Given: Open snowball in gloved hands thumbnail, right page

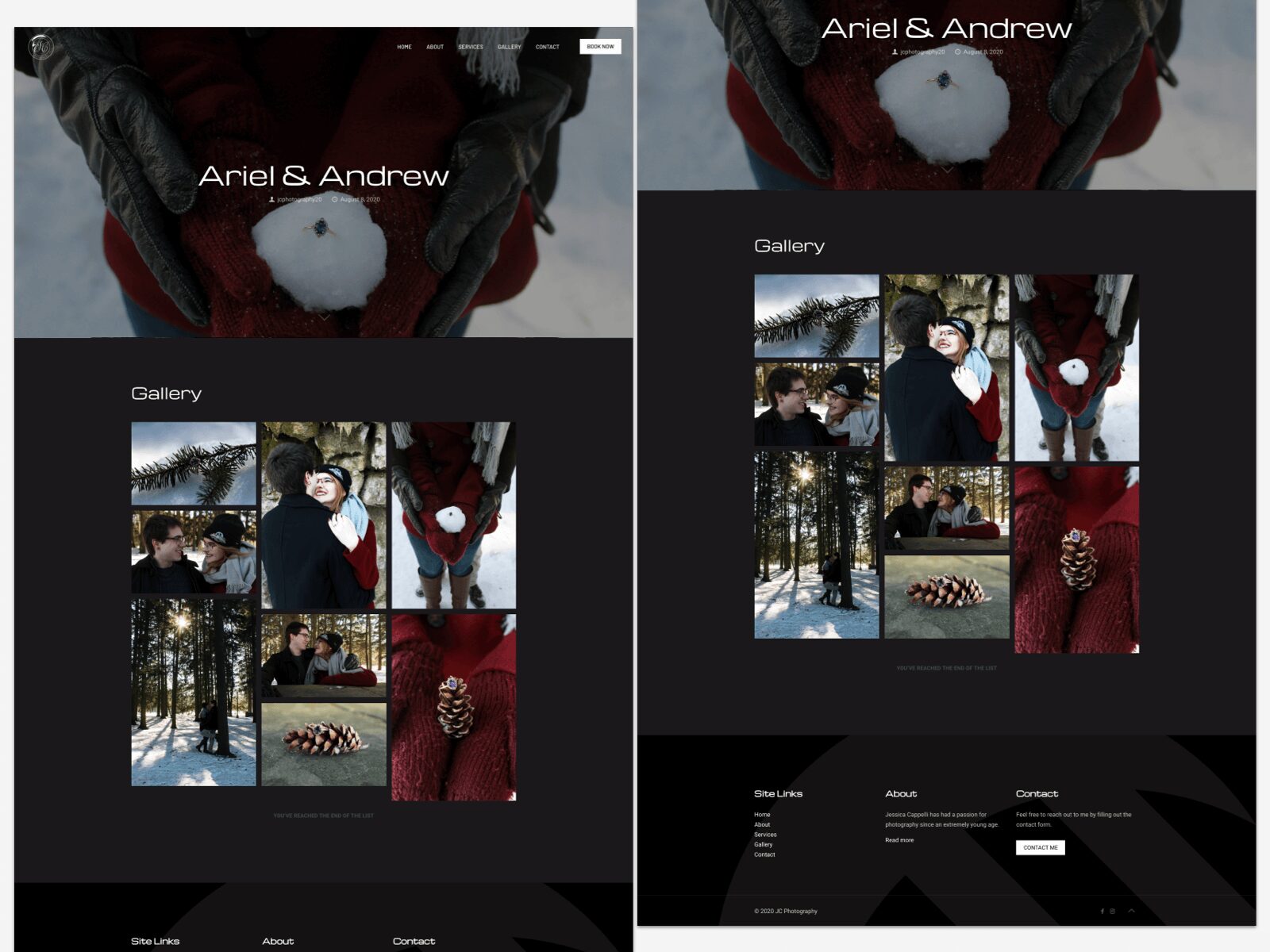Looking at the screenshot, I should point(1076,368).
